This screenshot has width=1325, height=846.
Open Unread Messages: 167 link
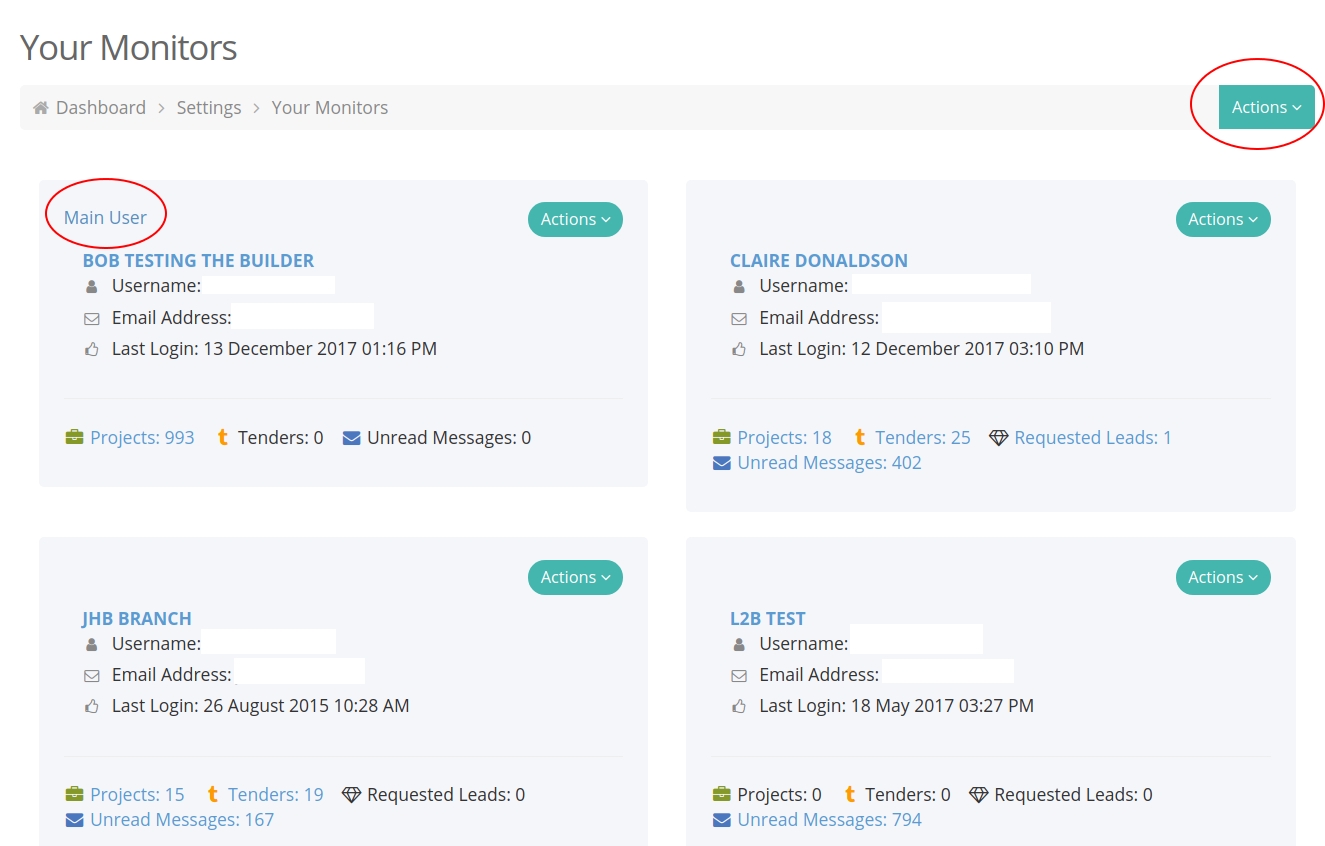182,819
